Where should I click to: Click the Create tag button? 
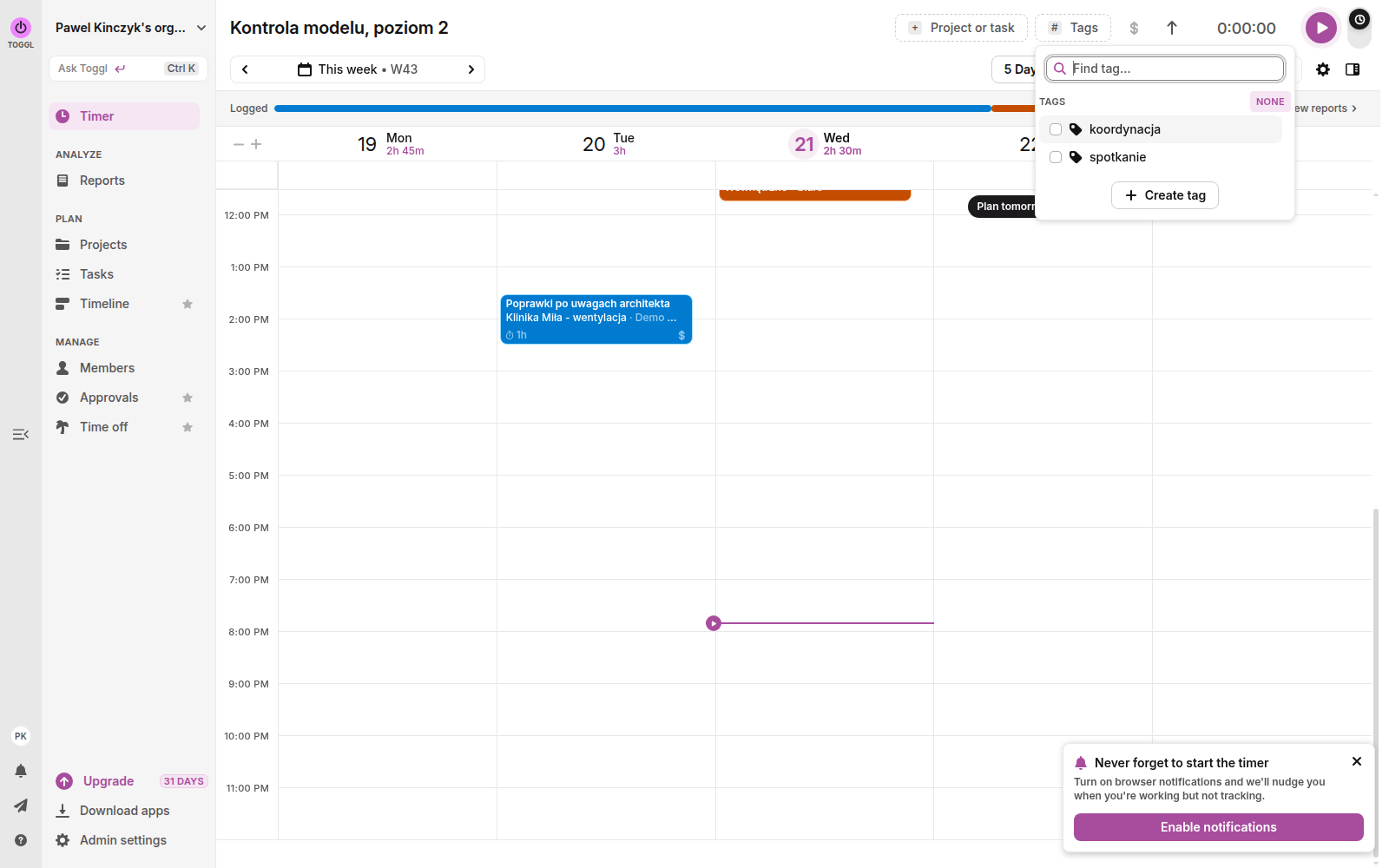(x=1165, y=195)
